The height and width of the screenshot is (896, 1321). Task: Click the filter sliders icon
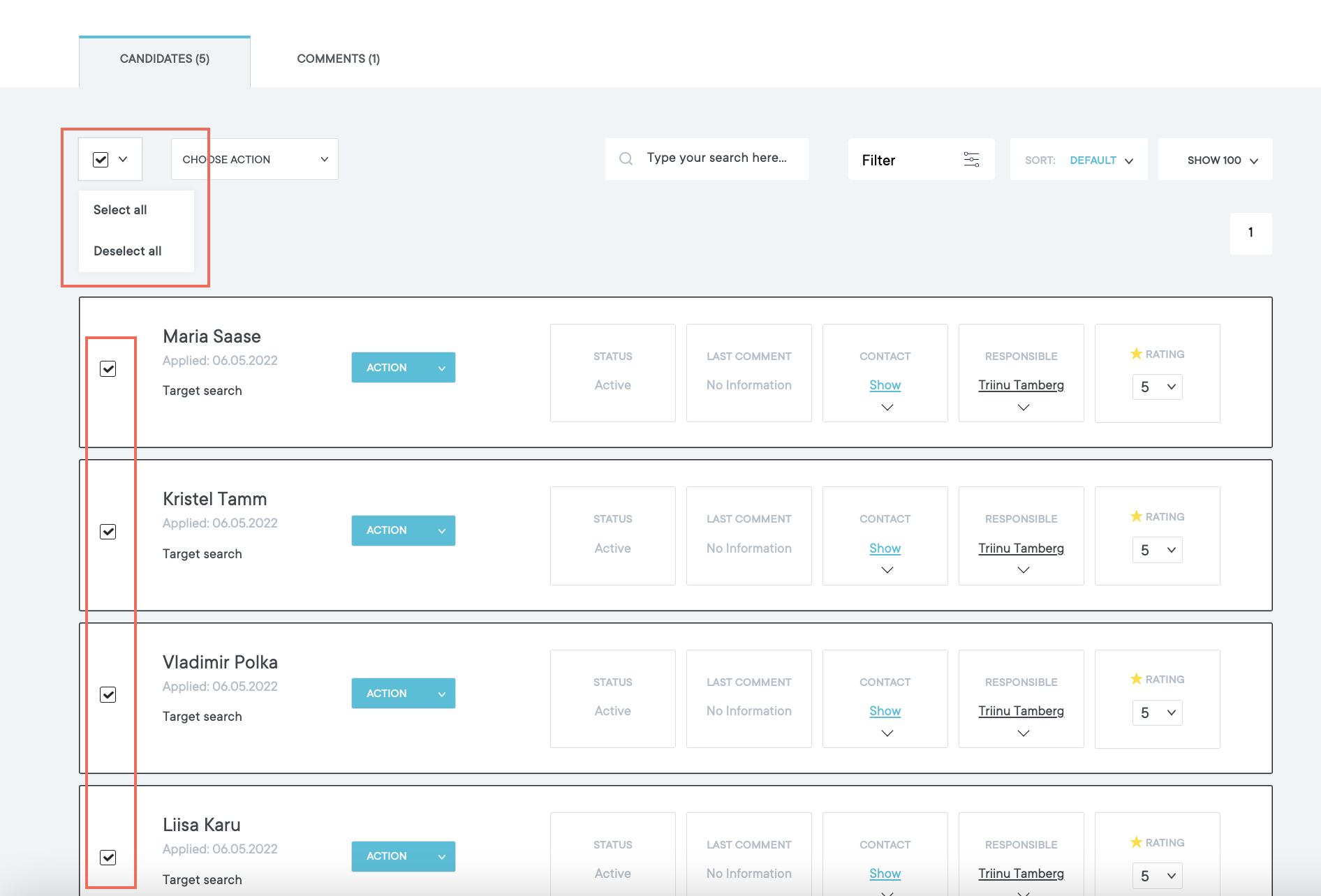(x=971, y=160)
